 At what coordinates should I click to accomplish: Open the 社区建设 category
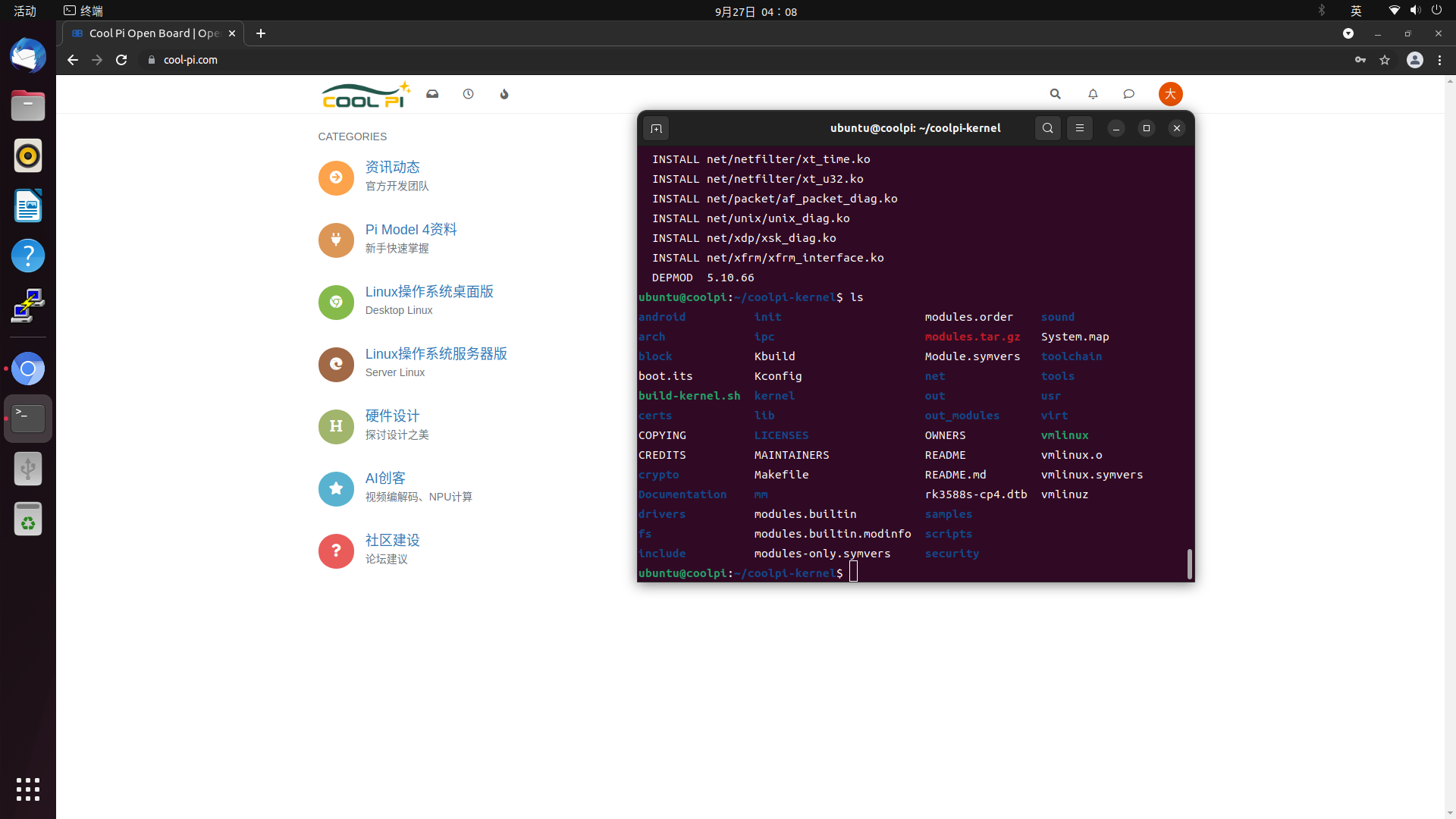click(x=392, y=540)
